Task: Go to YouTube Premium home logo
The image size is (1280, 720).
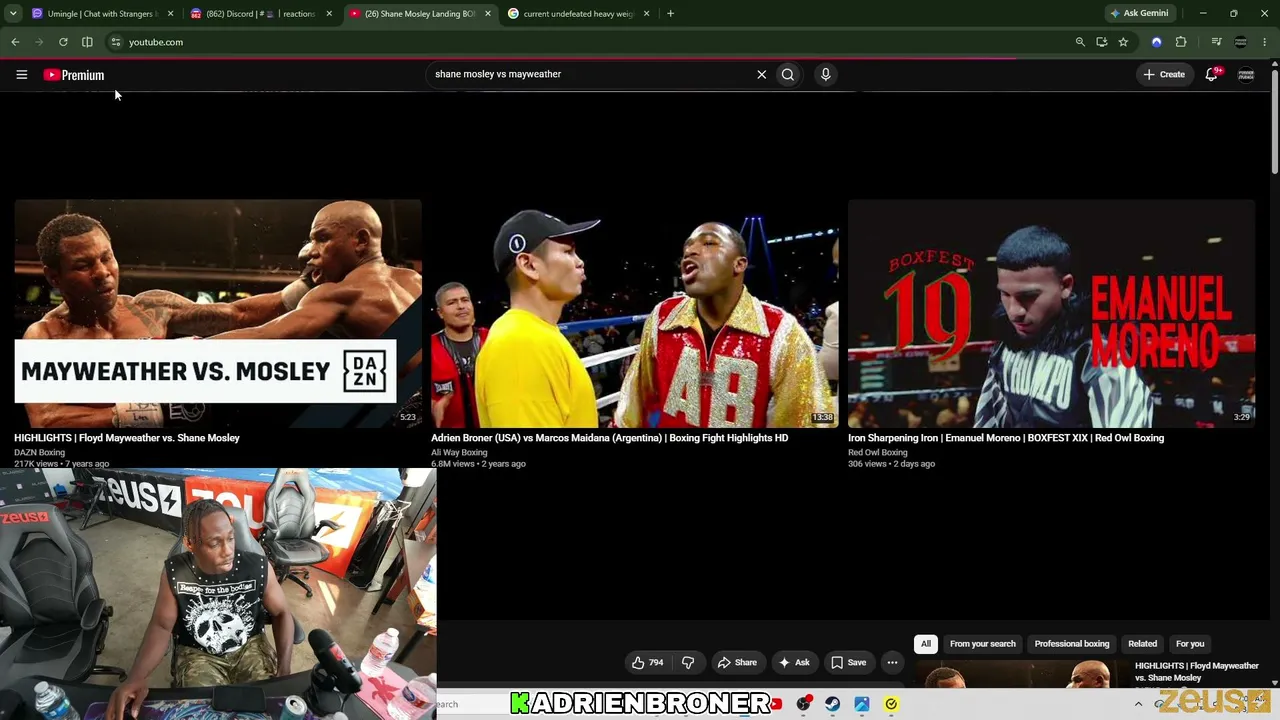Action: pos(74,75)
